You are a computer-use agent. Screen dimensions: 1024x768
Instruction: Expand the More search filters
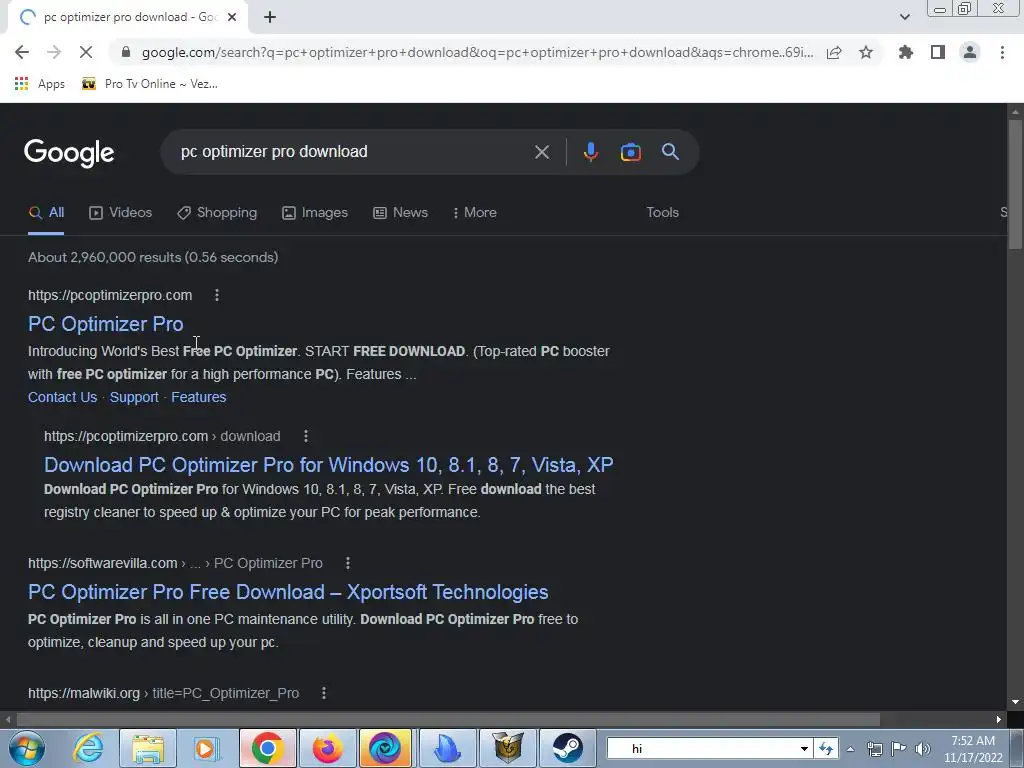pos(475,213)
